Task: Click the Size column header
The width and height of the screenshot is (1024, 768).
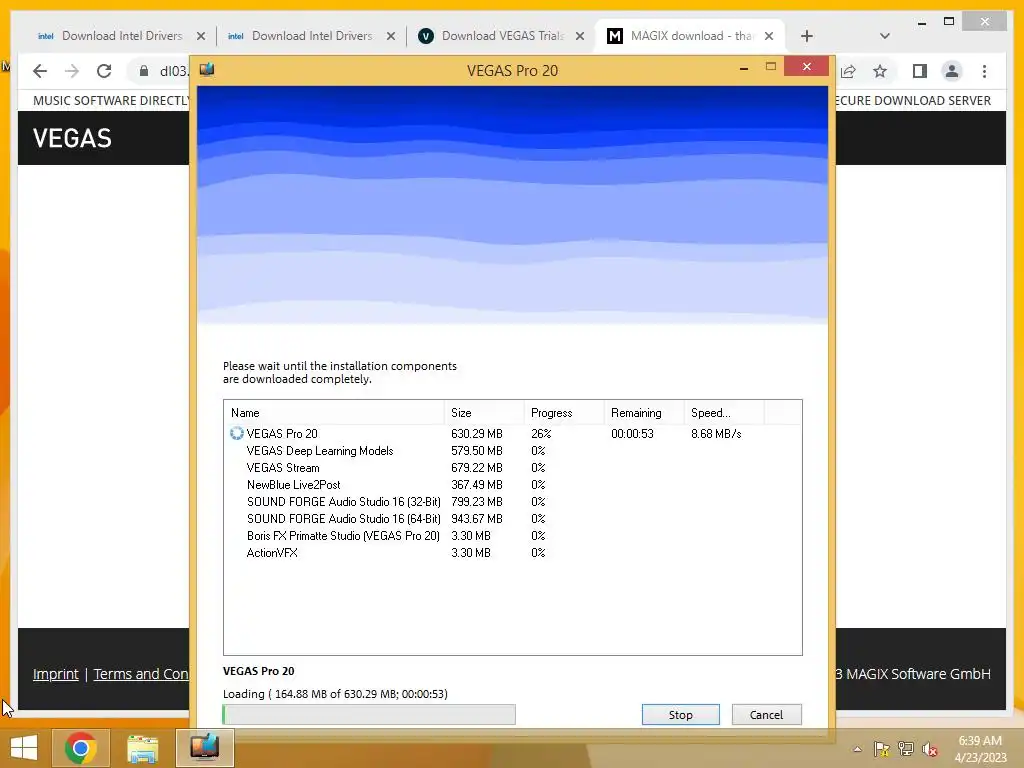Action: (484, 413)
